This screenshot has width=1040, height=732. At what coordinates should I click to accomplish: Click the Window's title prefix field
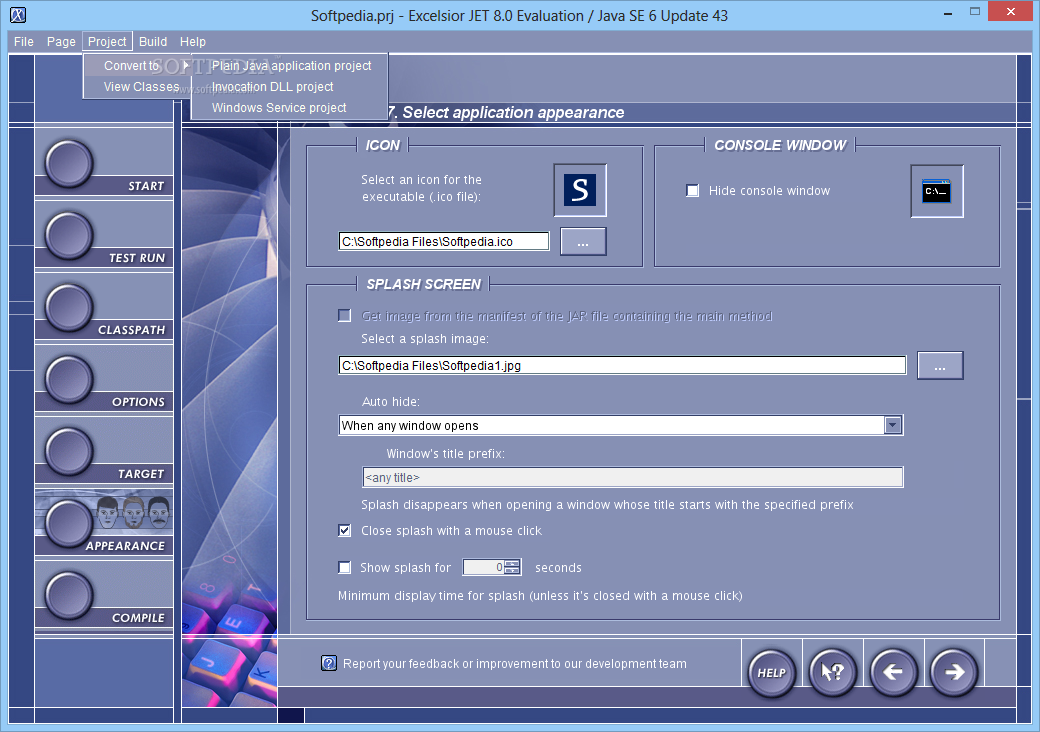[x=633, y=477]
